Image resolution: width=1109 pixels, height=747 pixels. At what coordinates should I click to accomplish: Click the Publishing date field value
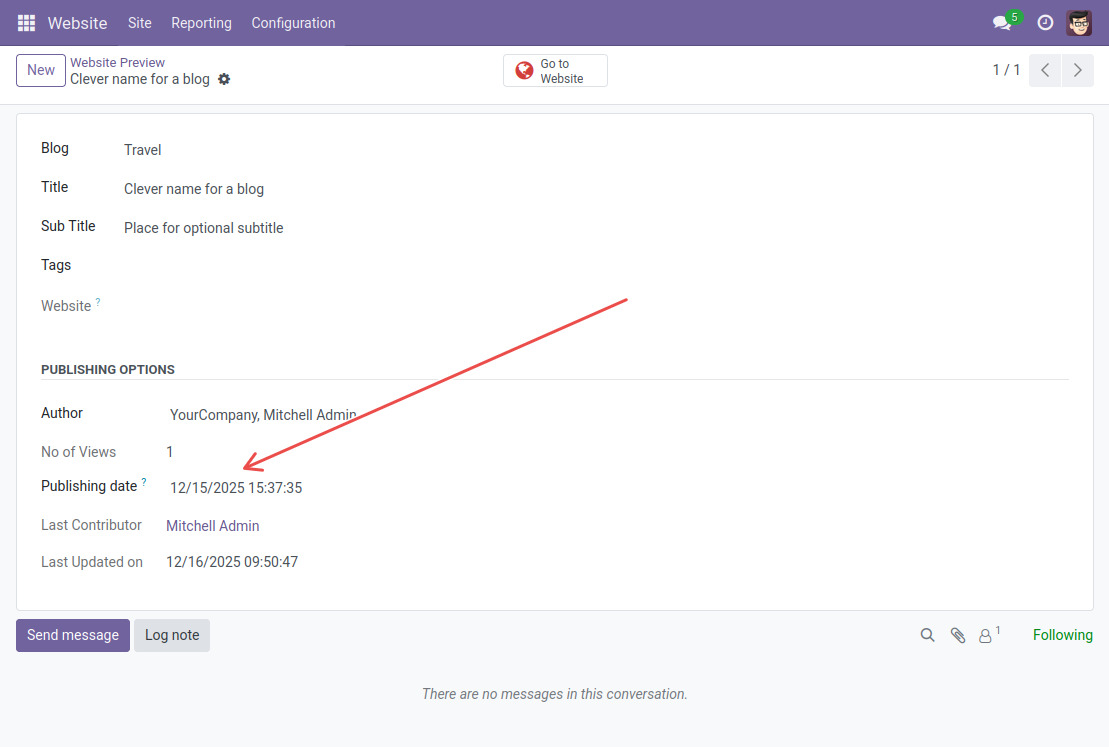[x=236, y=488]
